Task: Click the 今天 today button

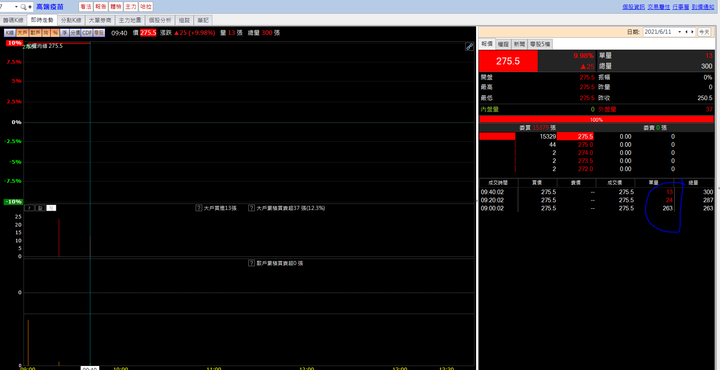Action: [x=704, y=32]
